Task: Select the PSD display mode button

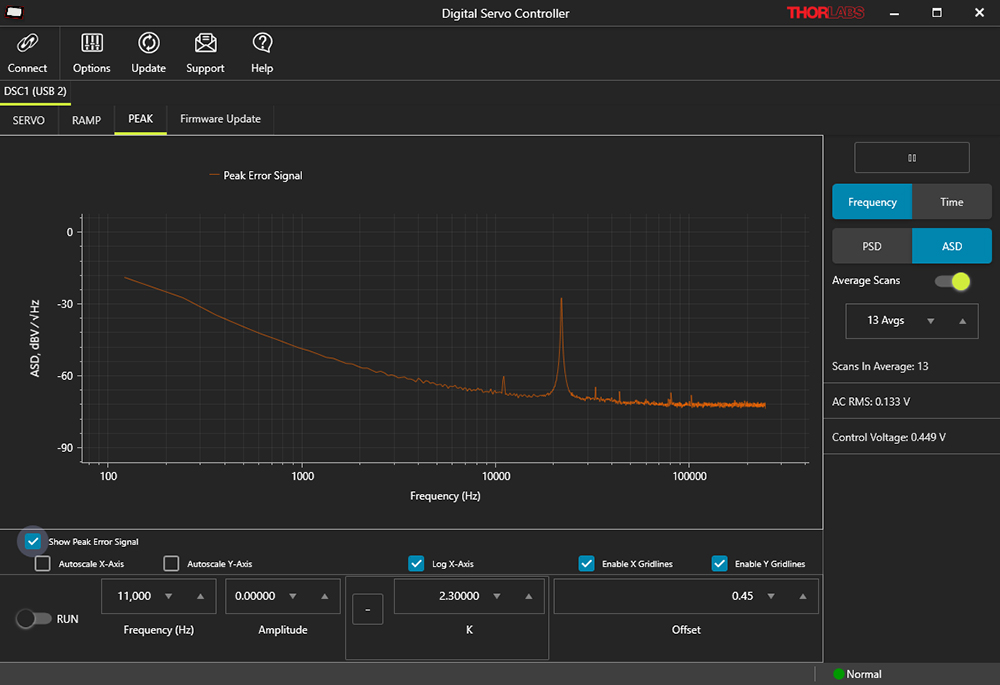Action: (871, 246)
